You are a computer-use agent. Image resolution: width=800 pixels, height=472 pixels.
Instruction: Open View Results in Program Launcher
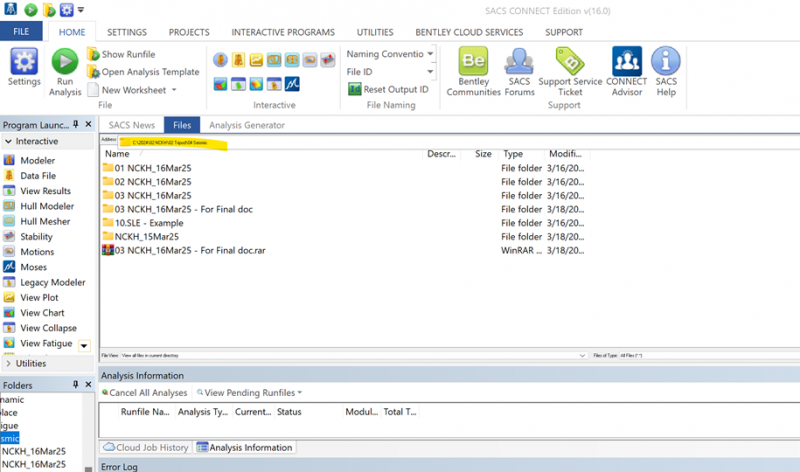[45, 191]
